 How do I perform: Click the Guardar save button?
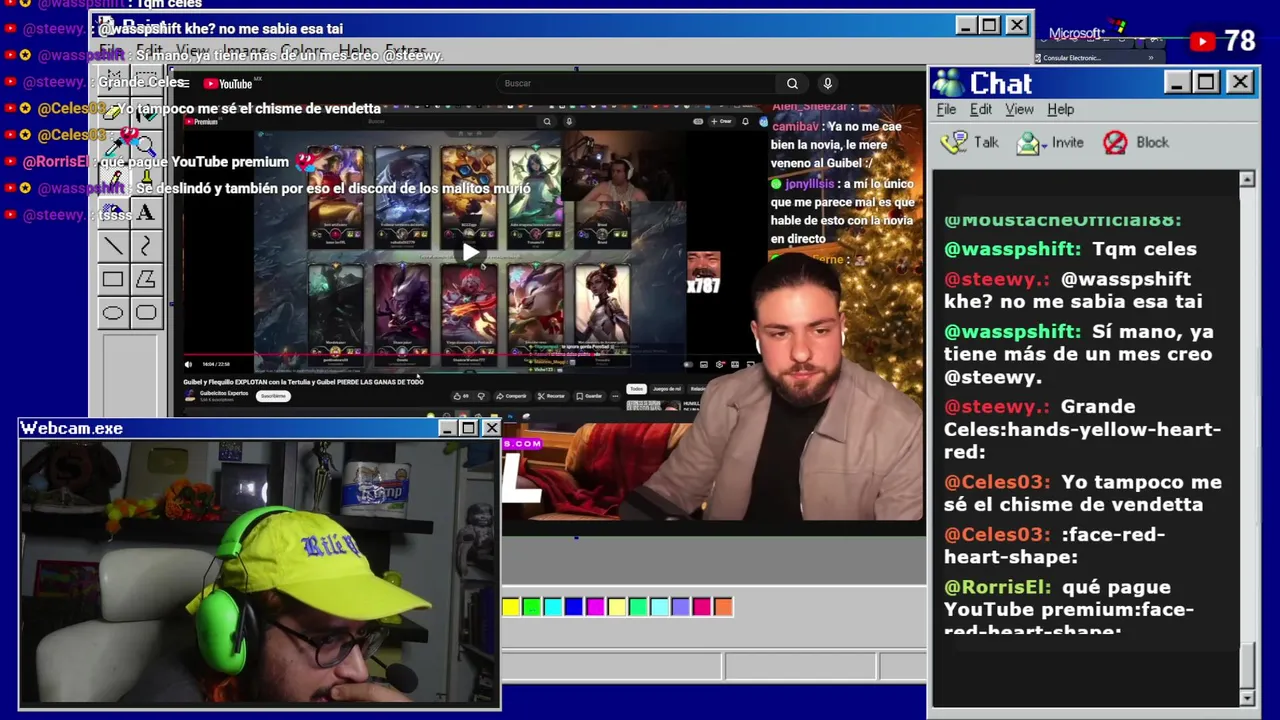(x=589, y=396)
